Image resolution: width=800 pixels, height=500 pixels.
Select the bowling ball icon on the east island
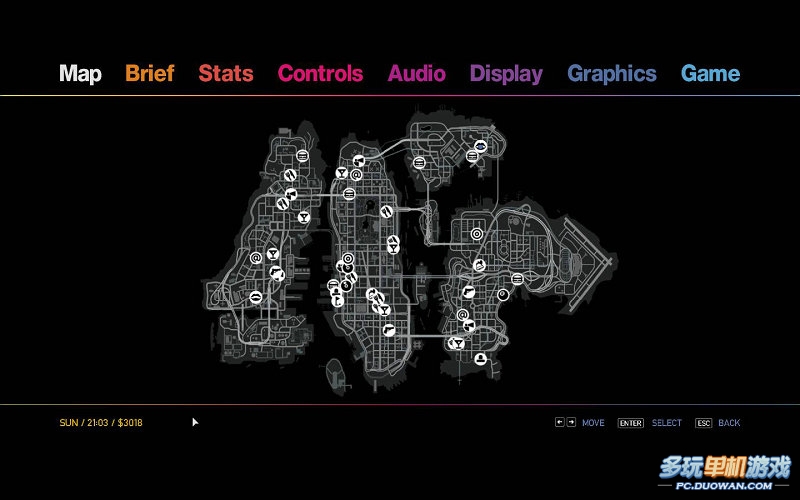pyautogui.click(x=503, y=294)
